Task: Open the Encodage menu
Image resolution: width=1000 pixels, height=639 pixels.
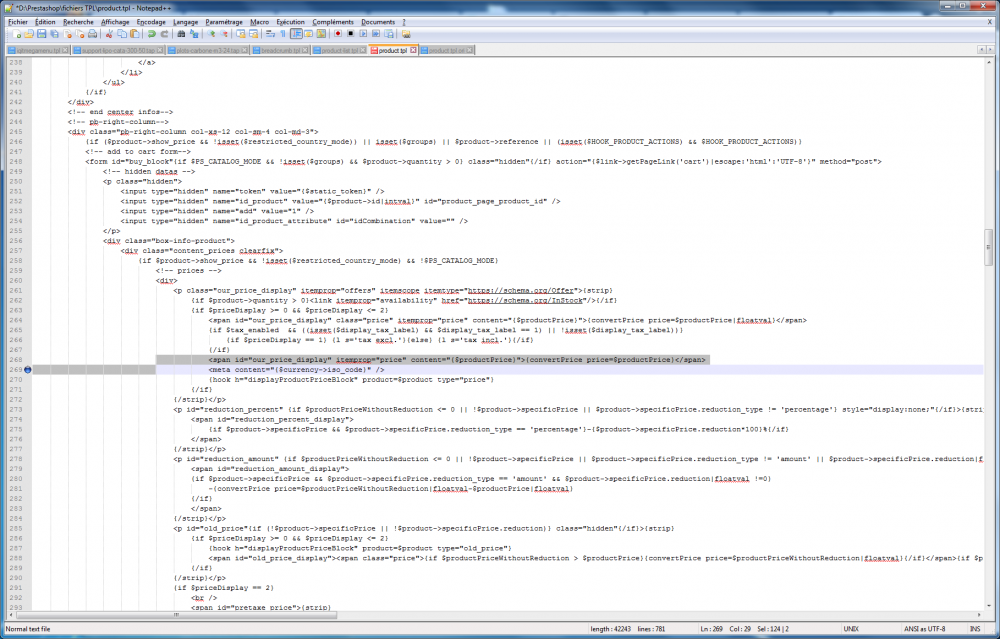Action: [151, 21]
